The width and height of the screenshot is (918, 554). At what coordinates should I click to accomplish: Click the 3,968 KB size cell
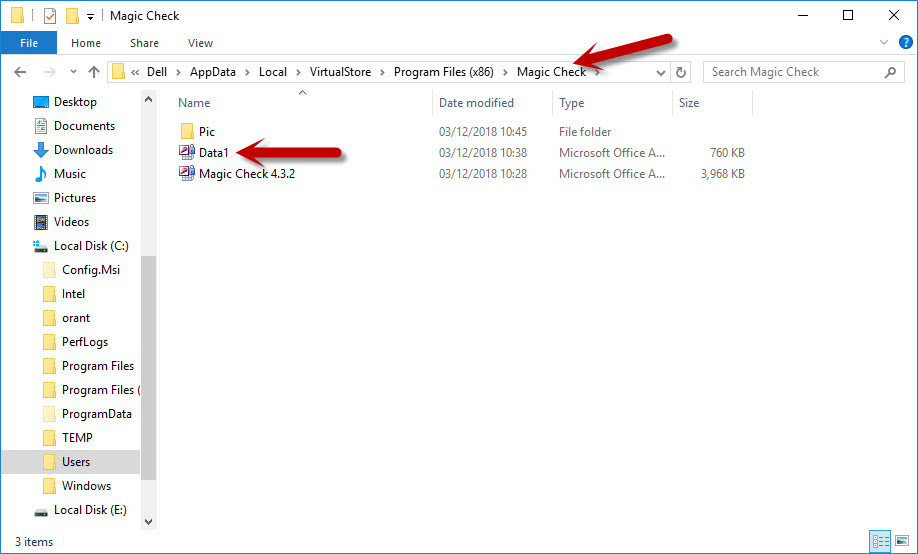point(722,174)
